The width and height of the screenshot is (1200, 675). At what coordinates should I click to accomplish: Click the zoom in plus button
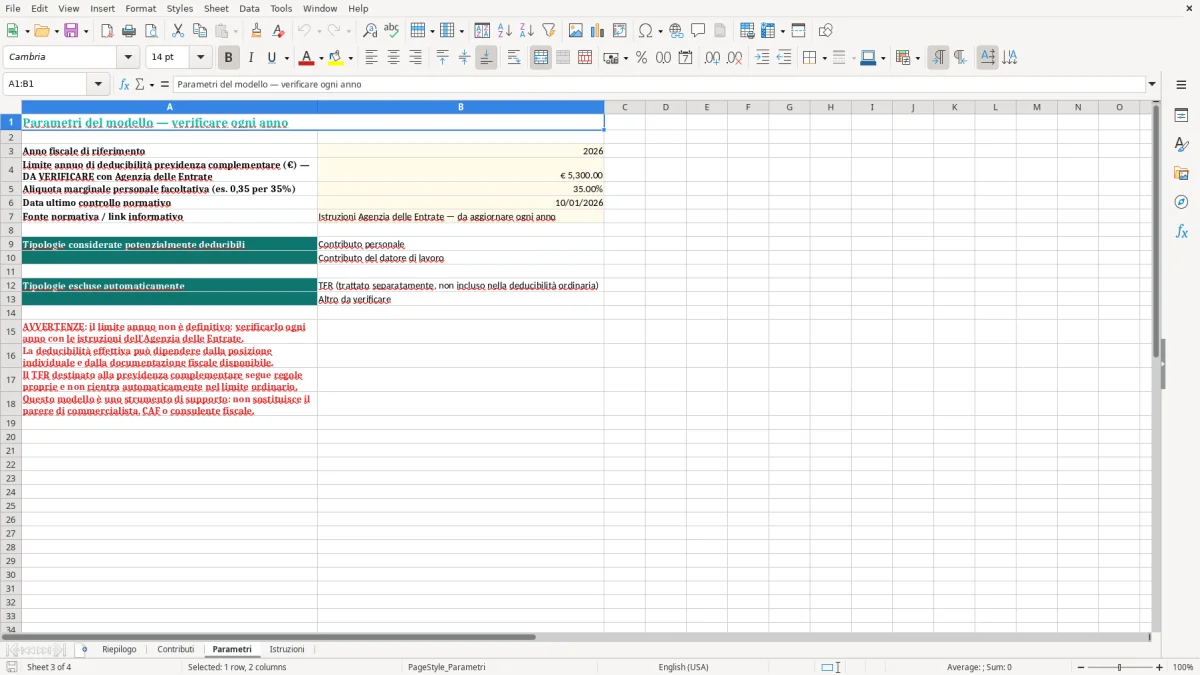coord(1160,667)
